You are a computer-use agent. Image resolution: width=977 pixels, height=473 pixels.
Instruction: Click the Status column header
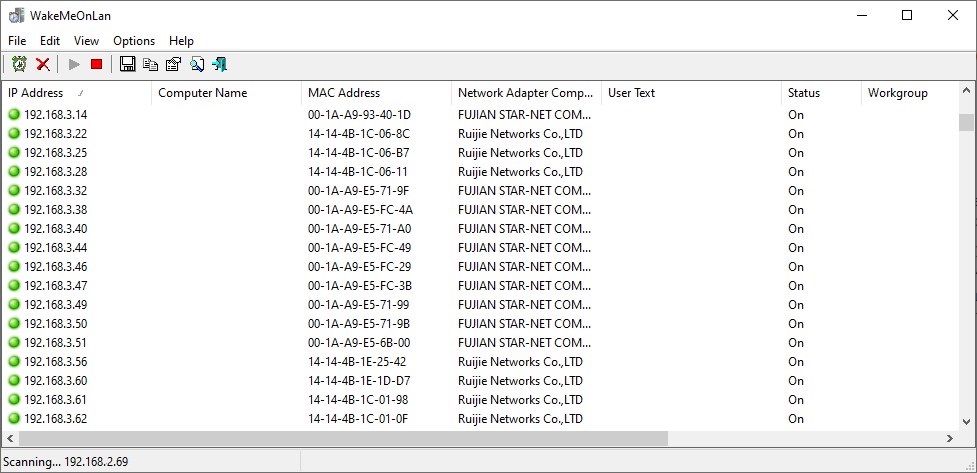pos(803,93)
